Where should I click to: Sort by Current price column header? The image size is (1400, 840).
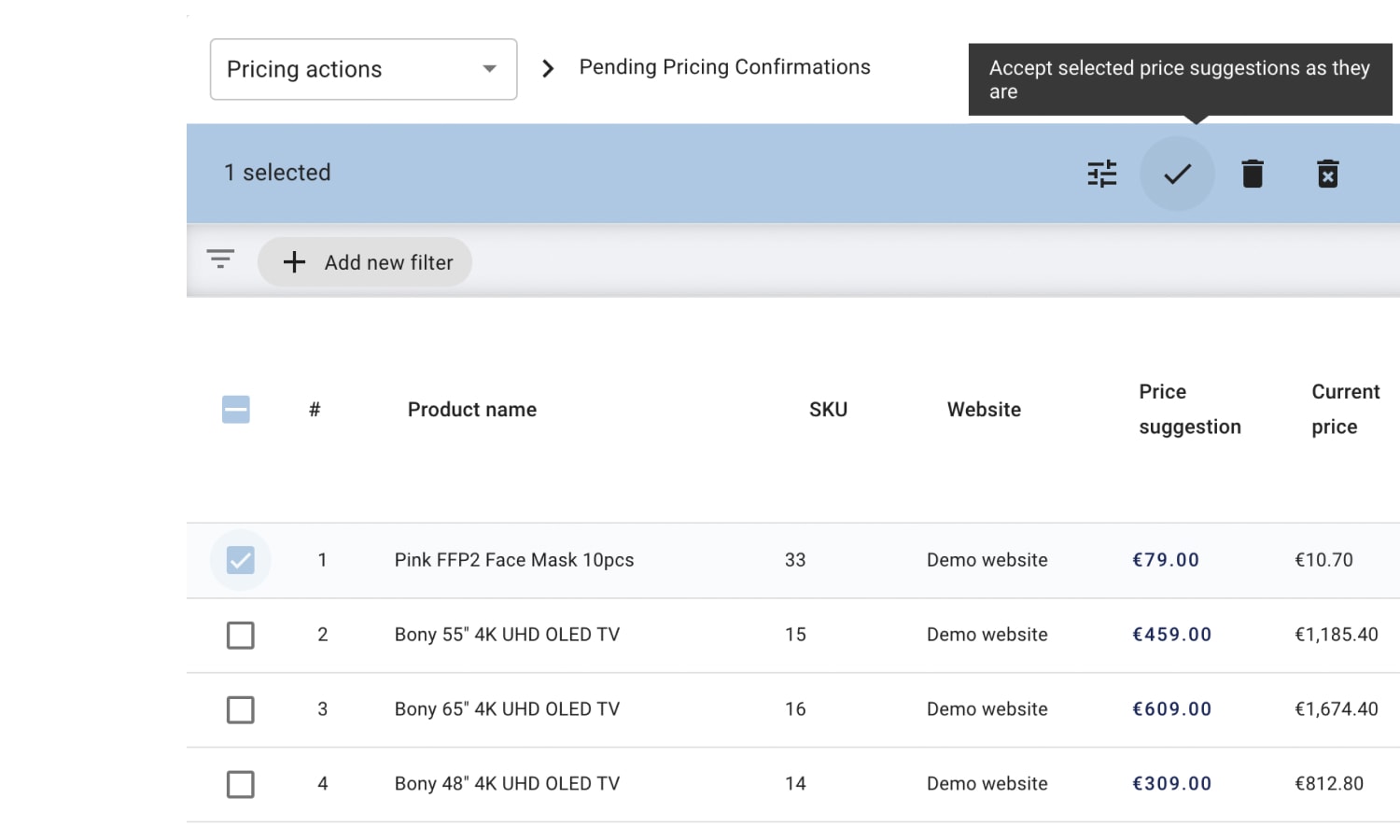coord(1345,409)
